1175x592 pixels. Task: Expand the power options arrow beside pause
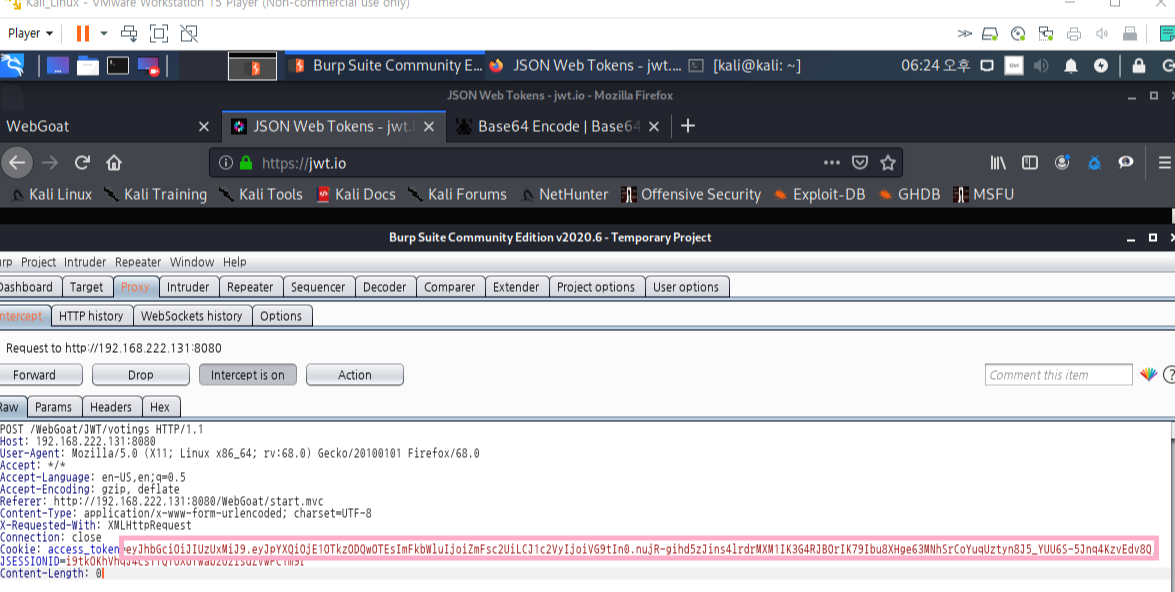point(103,33)
